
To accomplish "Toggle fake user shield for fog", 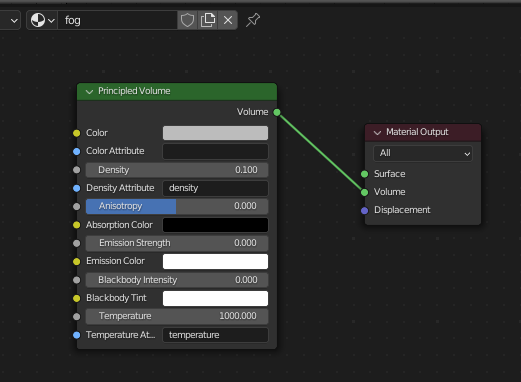I will click(x=187, y=20).
